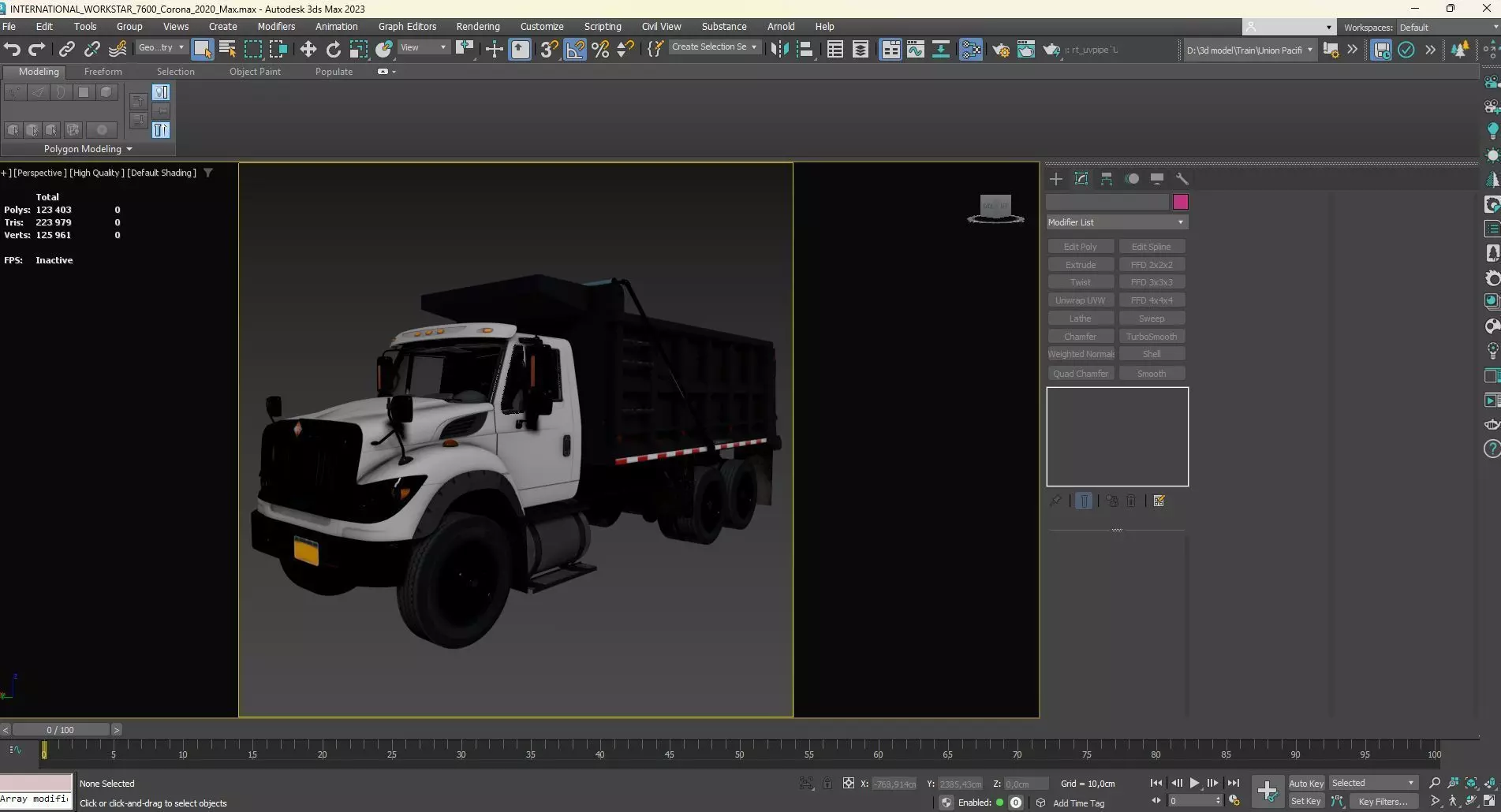
Task: Open Select by Name dialog
Action: pyautogui.click(x=228, y=49)
